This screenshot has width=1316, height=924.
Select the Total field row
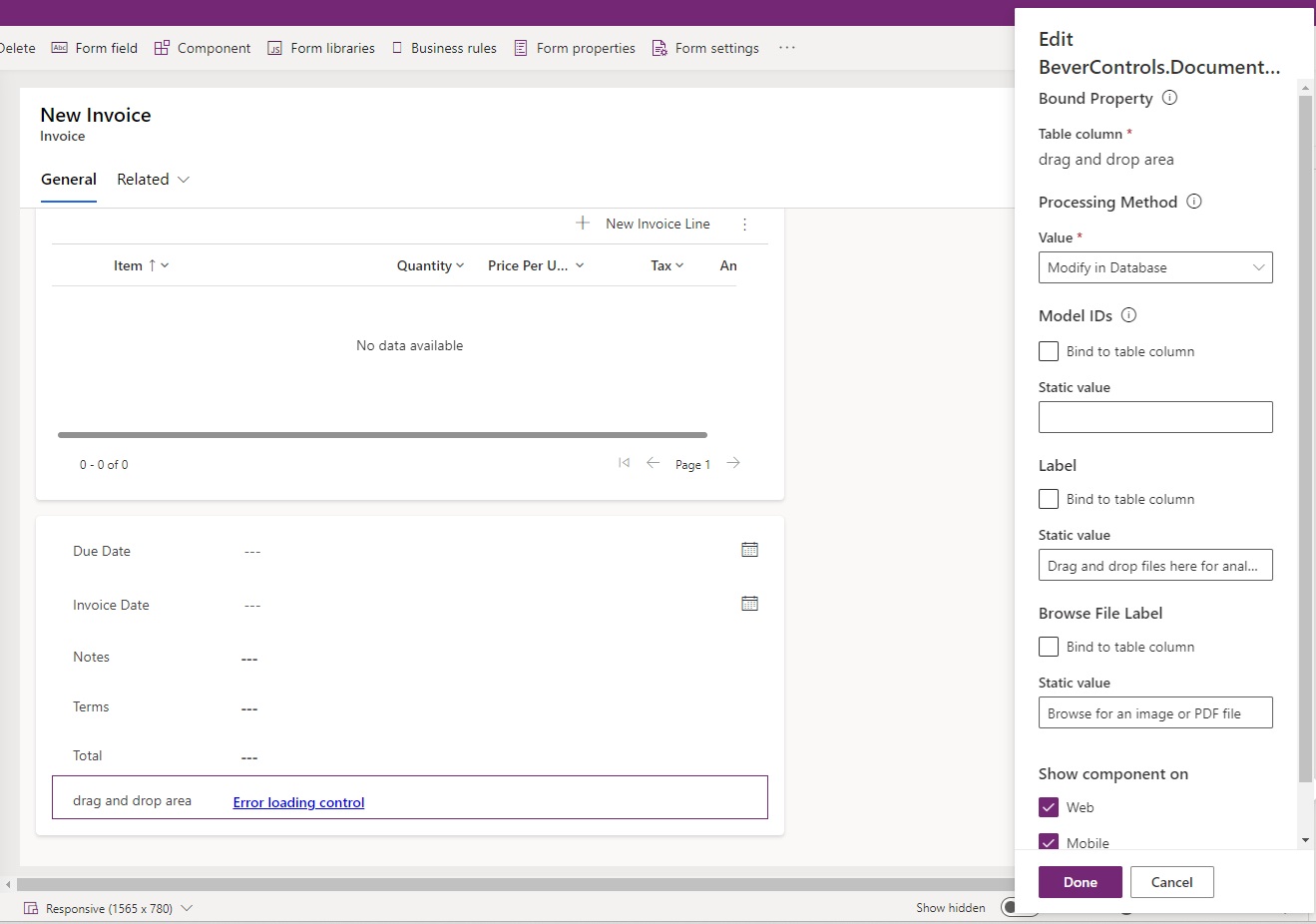point(410,756)
